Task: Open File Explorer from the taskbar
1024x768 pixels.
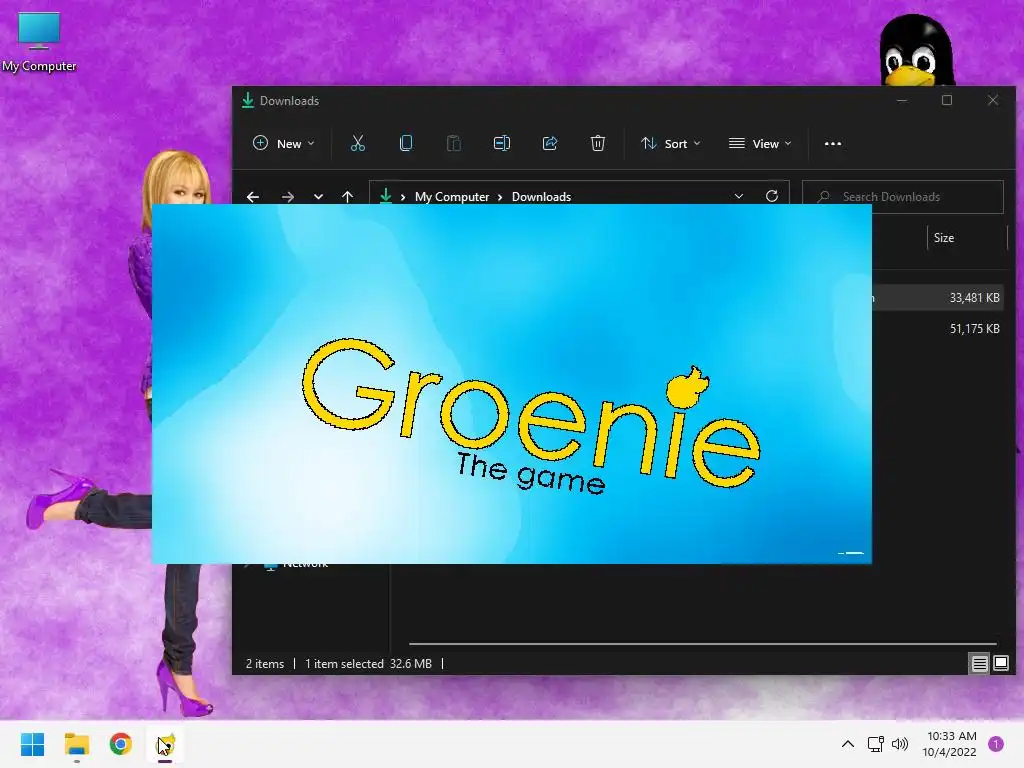Action: tap(76, 744)
